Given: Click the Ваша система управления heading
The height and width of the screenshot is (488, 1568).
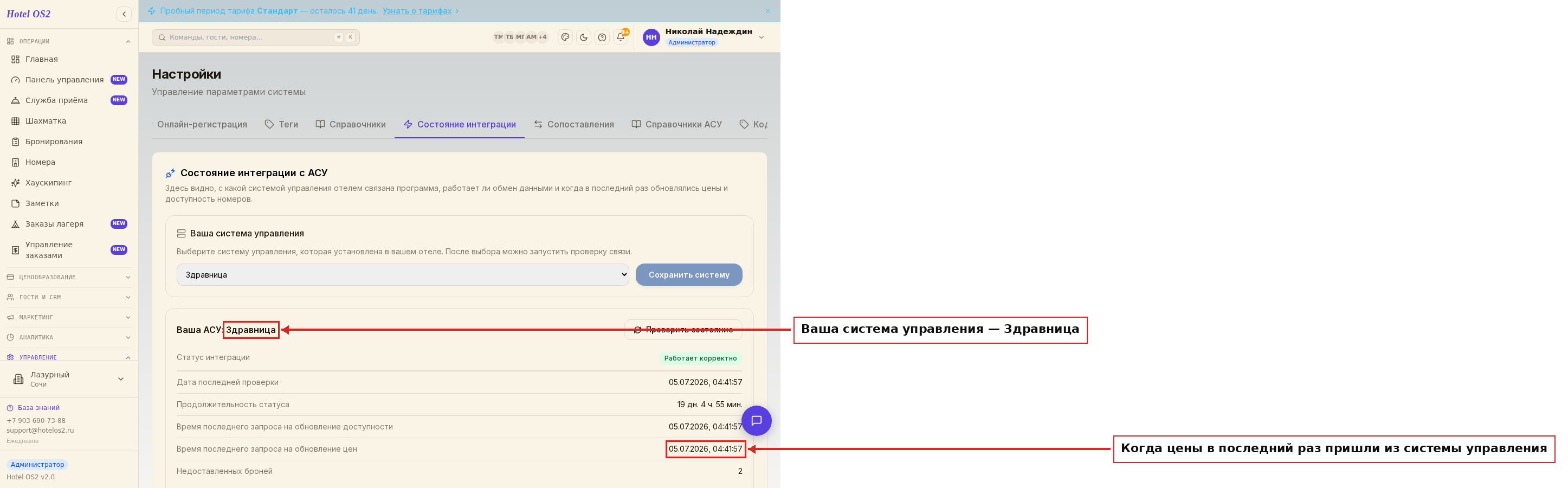Looking at the screenshot, I should click(x=247, y=233).
